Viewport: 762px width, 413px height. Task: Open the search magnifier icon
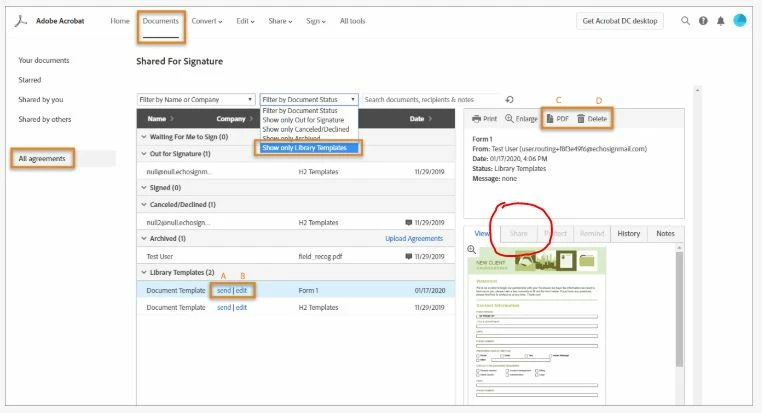[x=685, y=21]
